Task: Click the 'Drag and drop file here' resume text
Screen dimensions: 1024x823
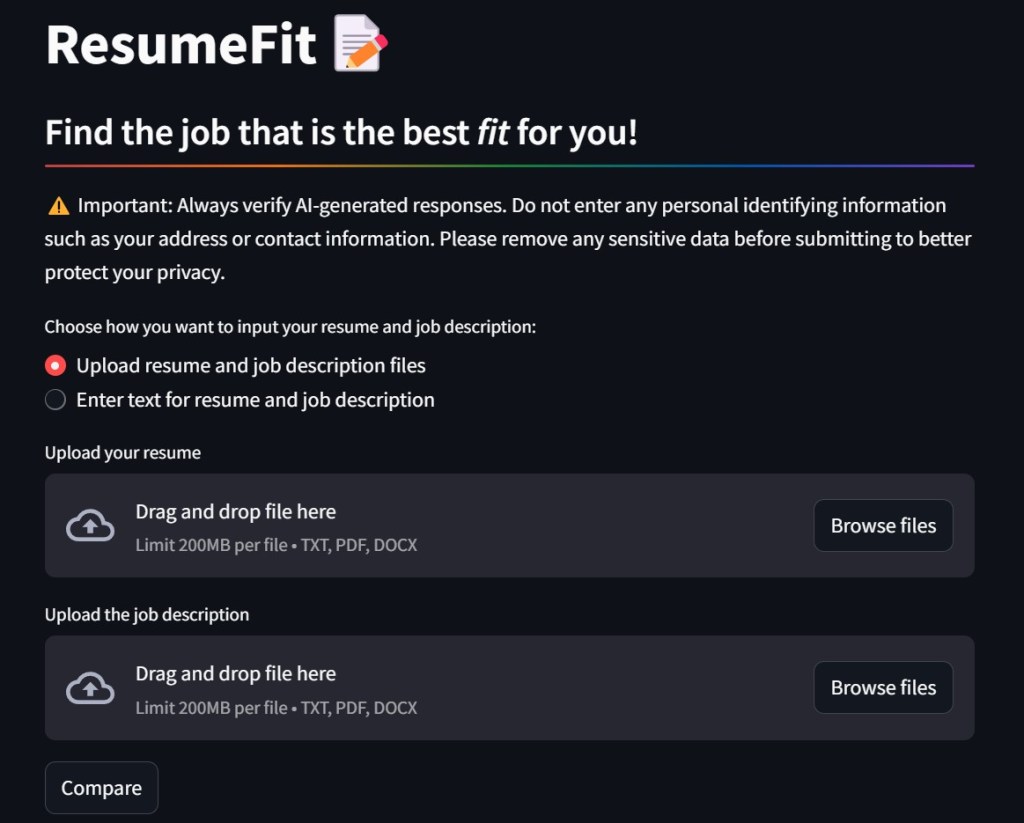Action: click(236, 511)
